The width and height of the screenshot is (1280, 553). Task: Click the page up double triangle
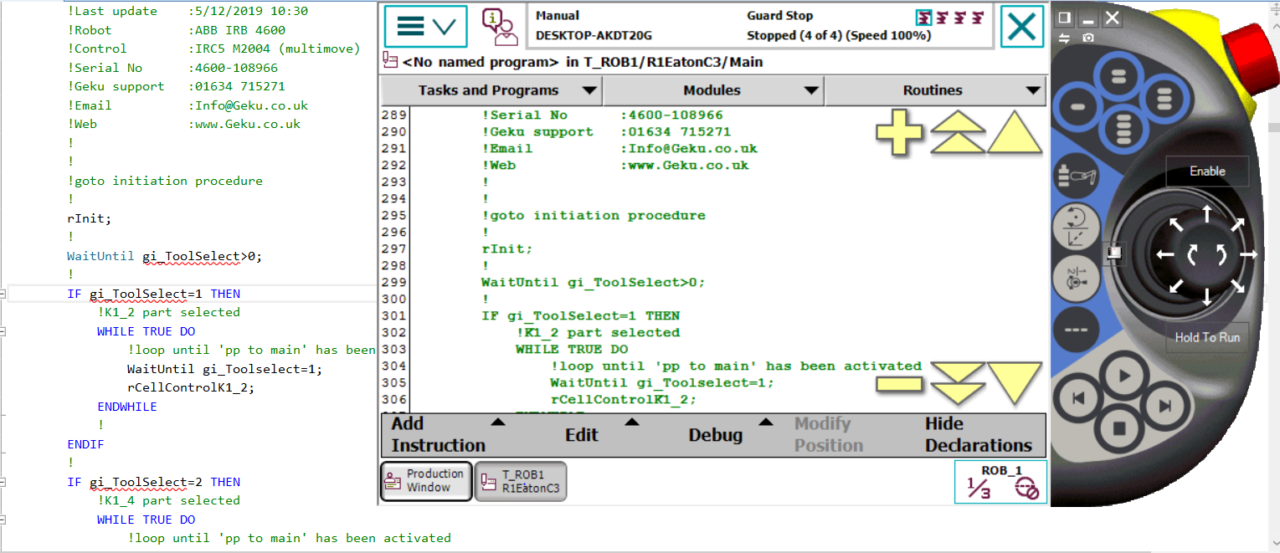click(957, 133)
